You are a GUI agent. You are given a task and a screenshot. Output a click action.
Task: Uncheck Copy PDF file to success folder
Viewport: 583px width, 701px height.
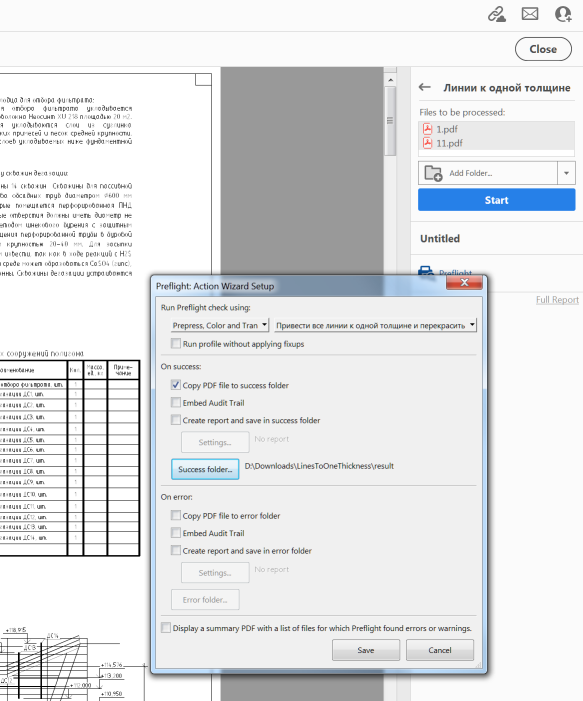[176, 385]
